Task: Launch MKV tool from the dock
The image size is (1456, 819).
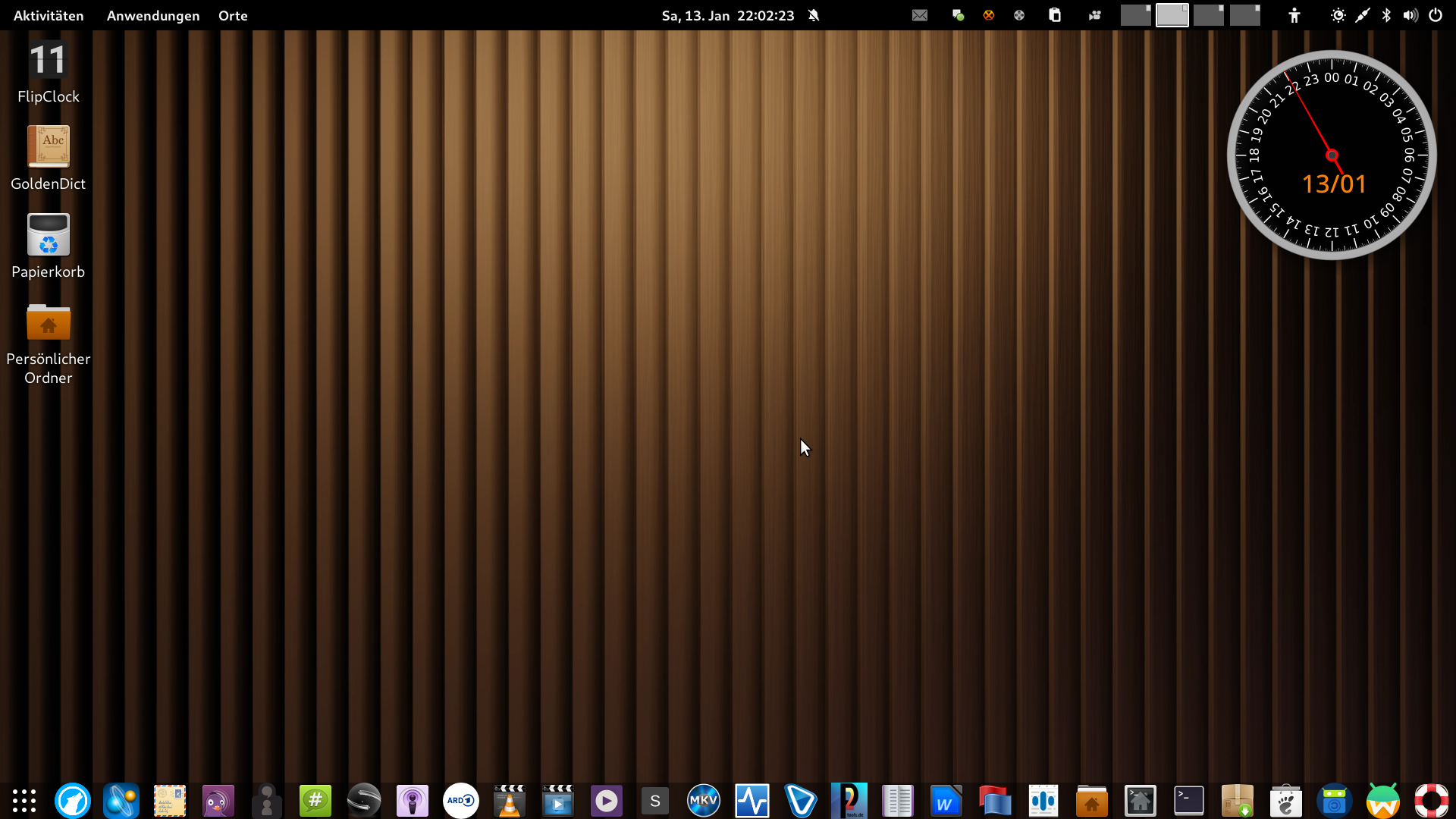Action: pos(703,801)
